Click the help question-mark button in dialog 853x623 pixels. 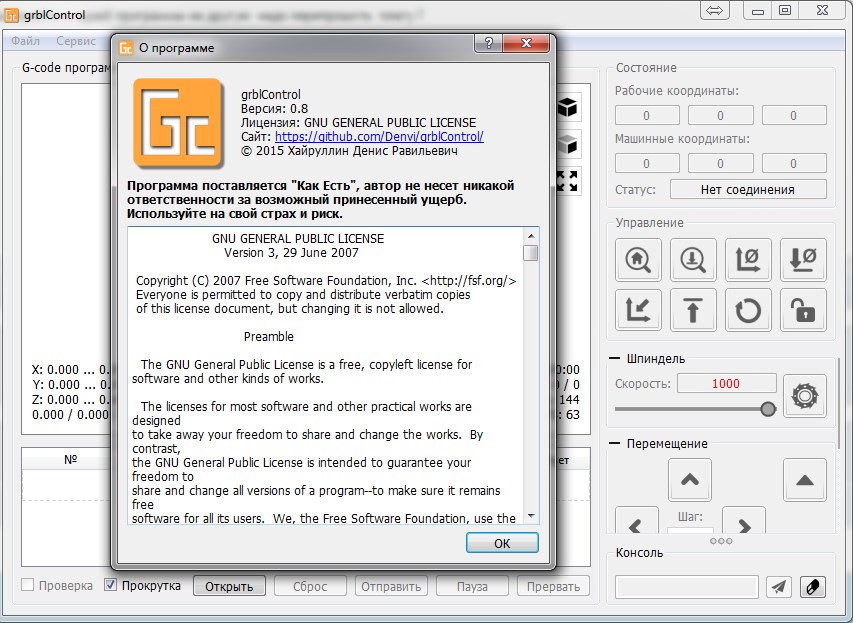pos(489,43)
